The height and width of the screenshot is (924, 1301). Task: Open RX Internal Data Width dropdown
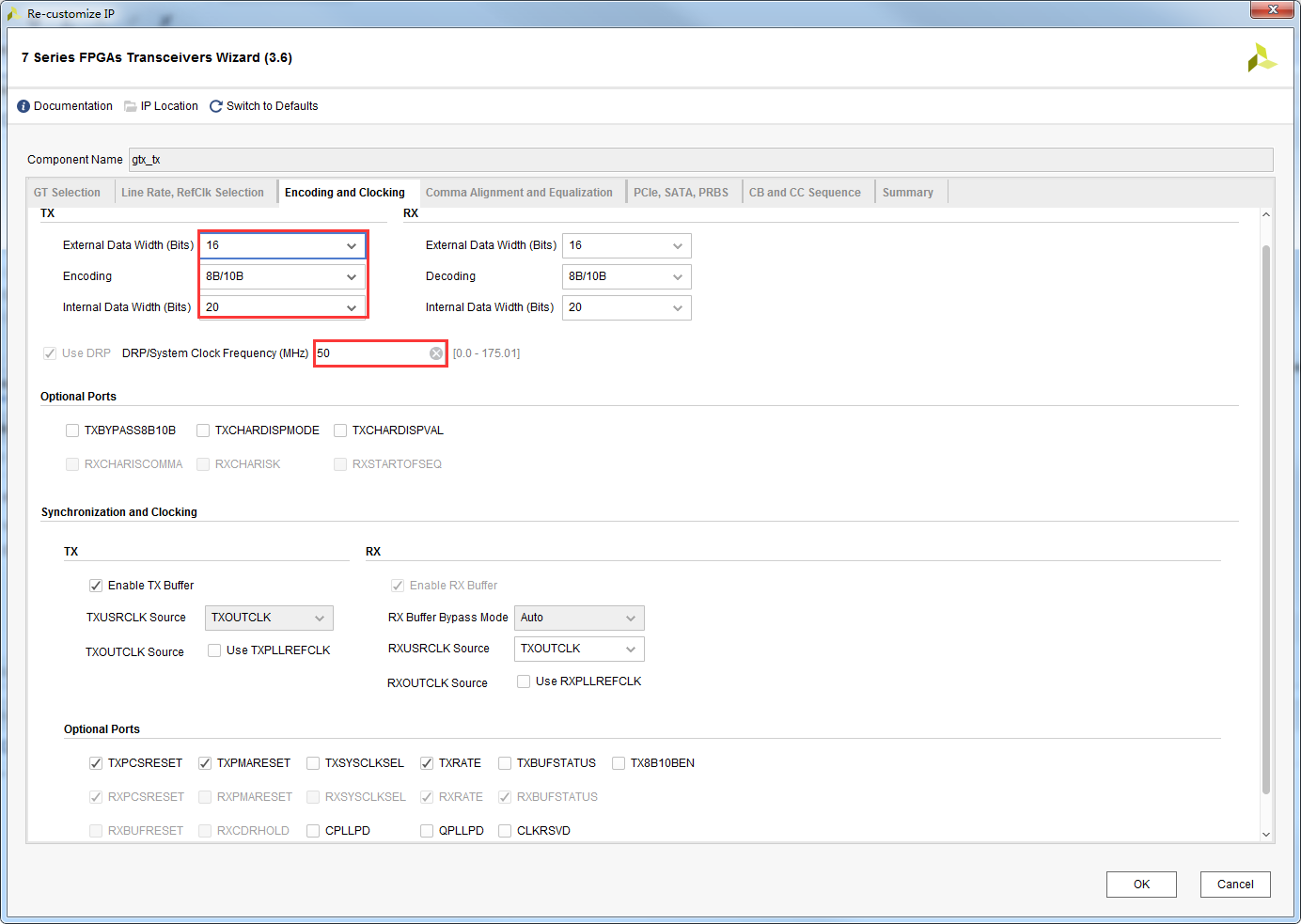click(x=627, y=307)
